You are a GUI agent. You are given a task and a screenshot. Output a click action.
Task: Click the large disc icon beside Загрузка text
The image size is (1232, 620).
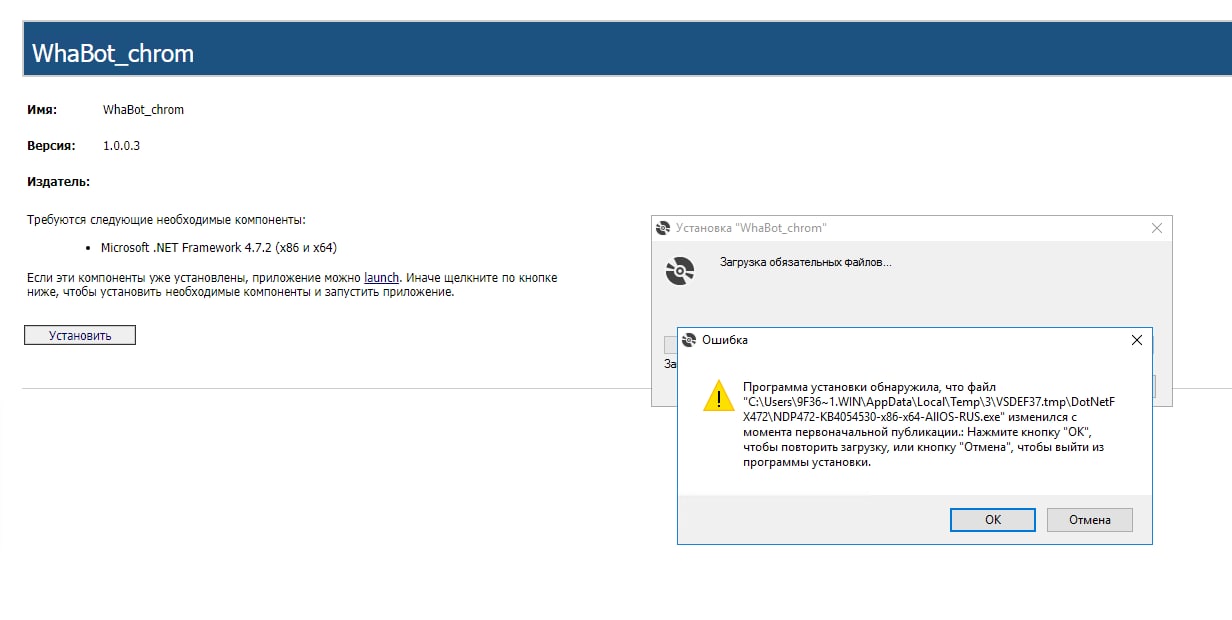[x=680, y=271]
